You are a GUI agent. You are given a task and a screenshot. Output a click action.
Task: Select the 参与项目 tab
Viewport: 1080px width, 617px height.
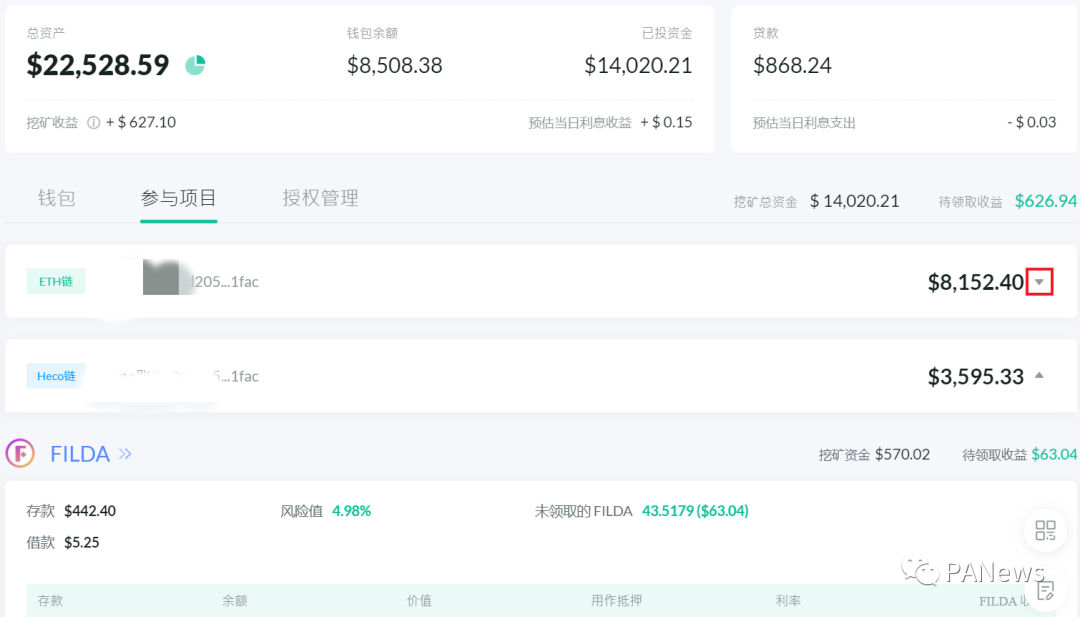[178, 197]
